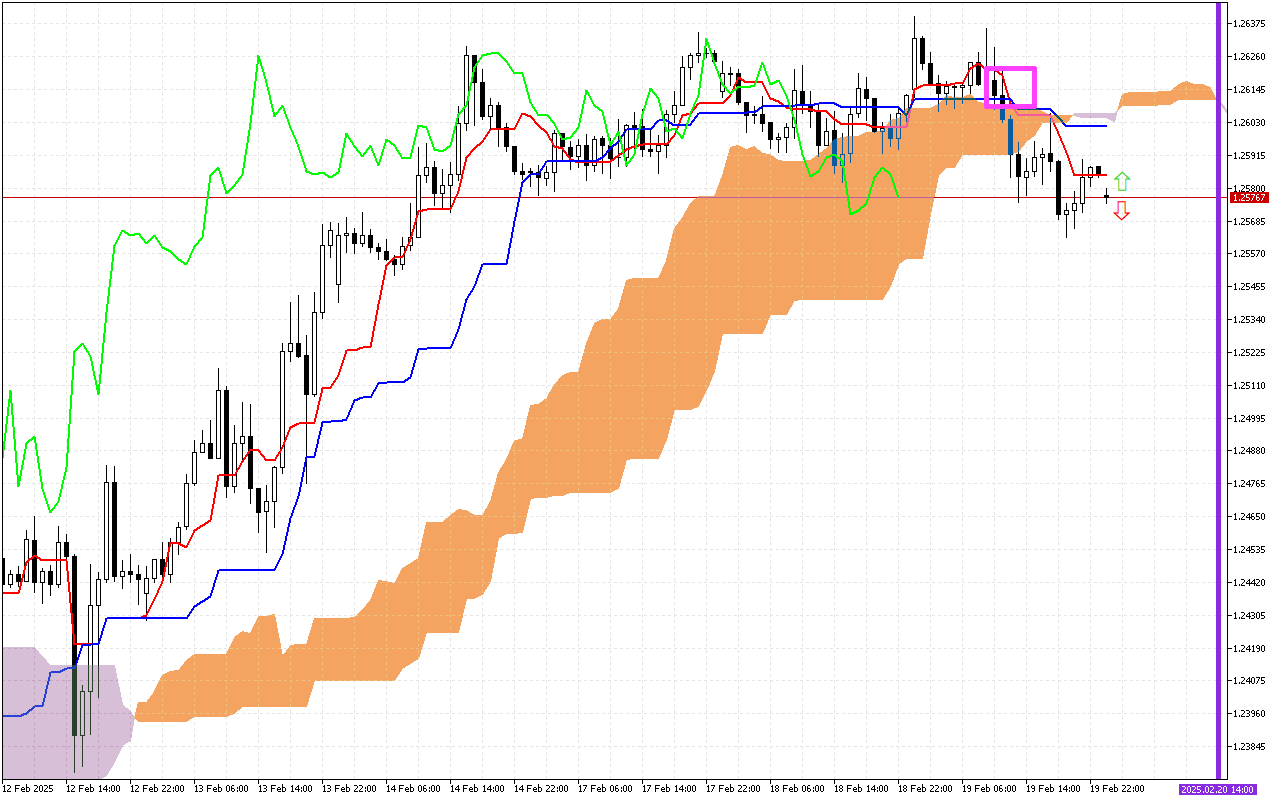This screenshot has width=1280, height=800.
Task: Select the 19 Feb 14:00 time label
Action: pos(1053,789)
